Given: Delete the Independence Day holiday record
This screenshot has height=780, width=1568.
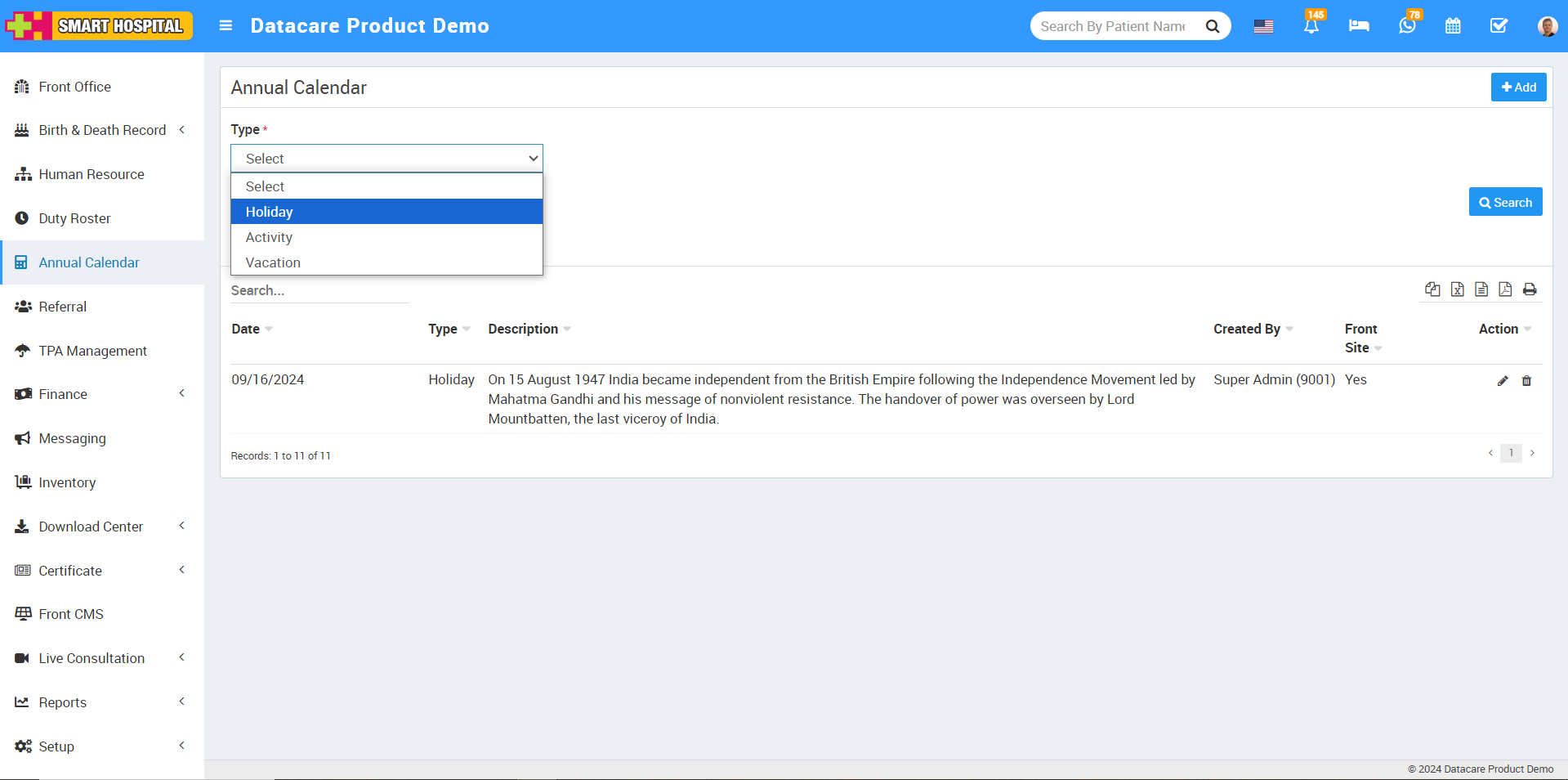Looking at the screenshot, I should [1527, 381].
